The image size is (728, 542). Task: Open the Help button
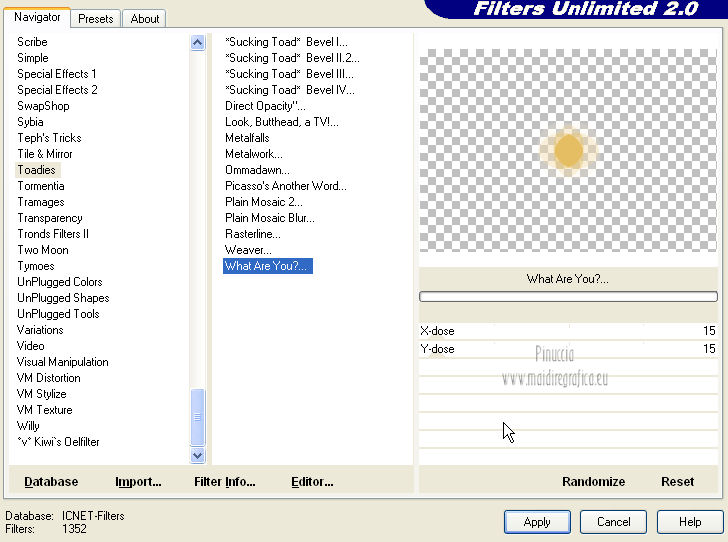coord(690,522)
